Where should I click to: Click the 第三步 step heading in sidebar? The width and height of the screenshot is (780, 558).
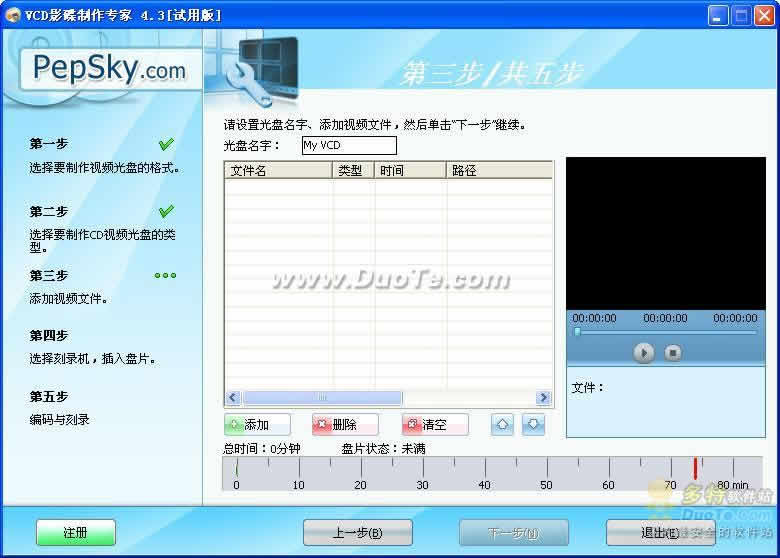pyautogui.click(x=49, y=276)
